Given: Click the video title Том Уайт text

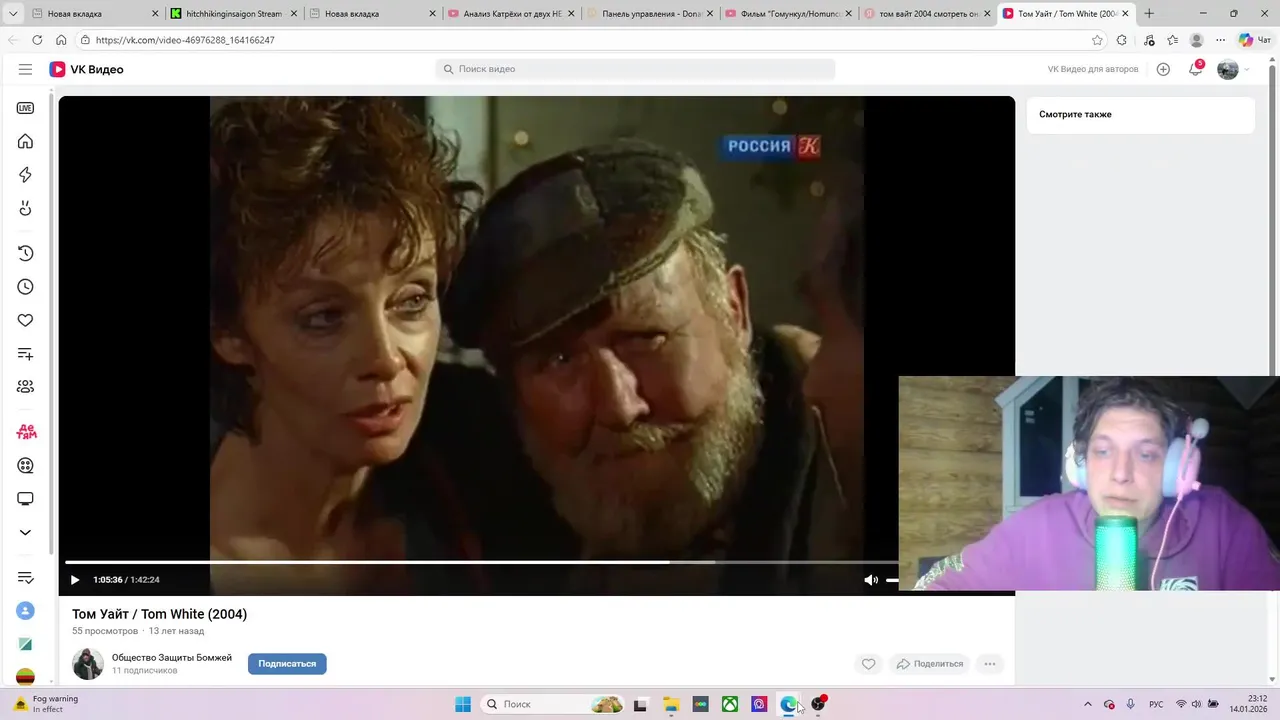Looking at the screenshot, I should tap(159, 614).
